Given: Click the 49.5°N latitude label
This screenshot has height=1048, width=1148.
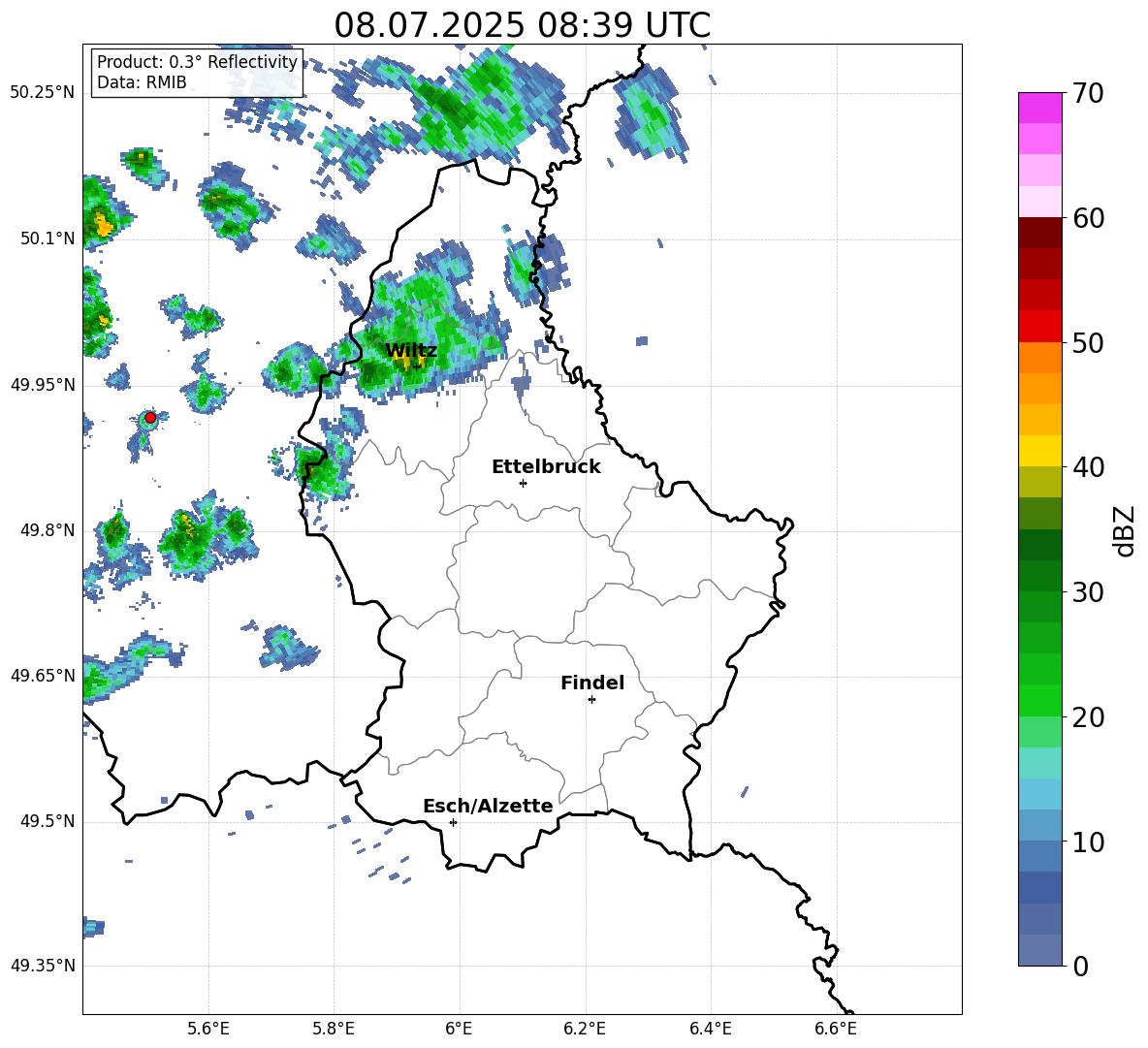Looking at the screenshot, I should (48, 821).
